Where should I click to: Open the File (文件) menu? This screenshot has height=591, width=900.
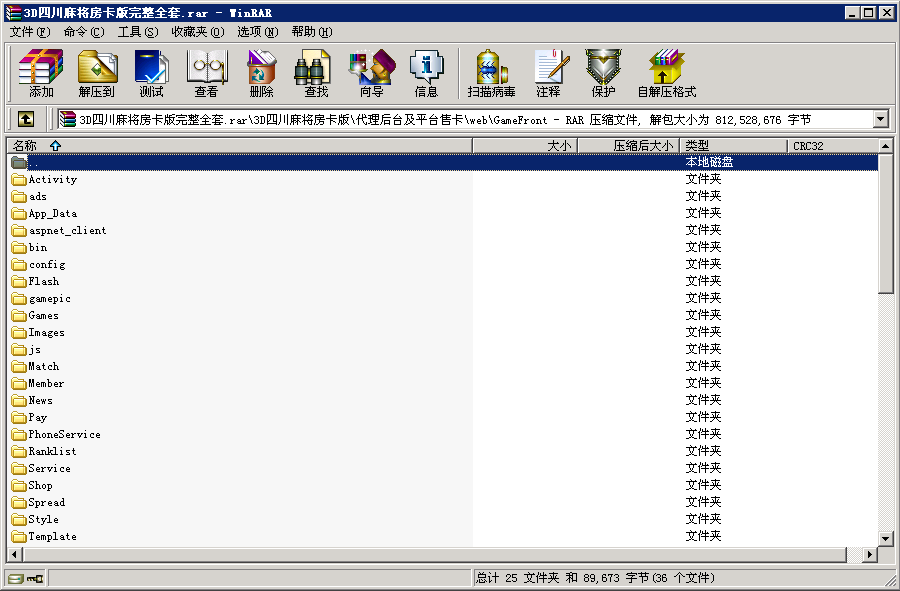point(30,31)
